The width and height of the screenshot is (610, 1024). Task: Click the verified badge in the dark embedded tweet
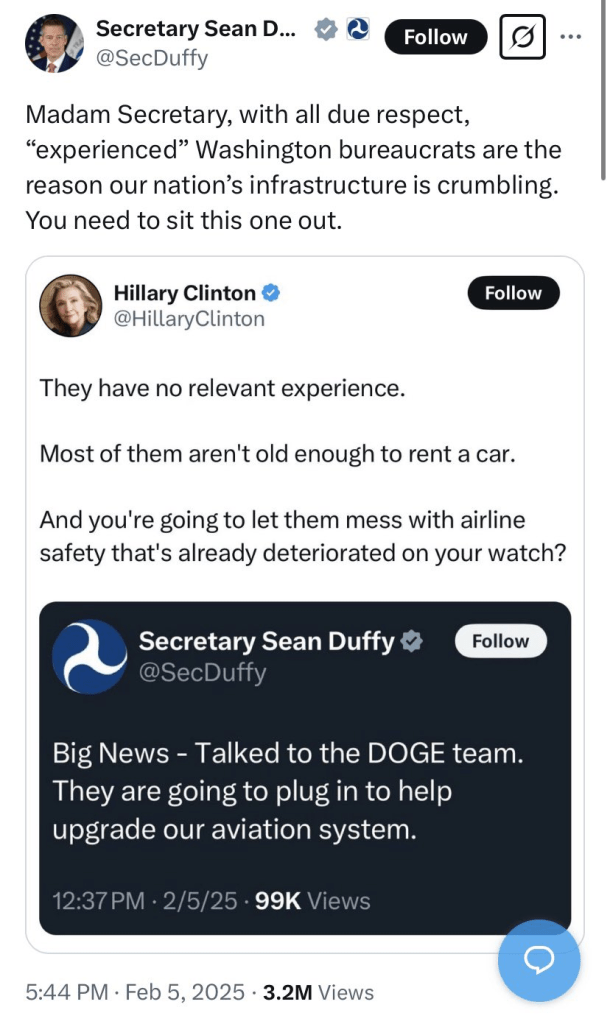point(410,641)
